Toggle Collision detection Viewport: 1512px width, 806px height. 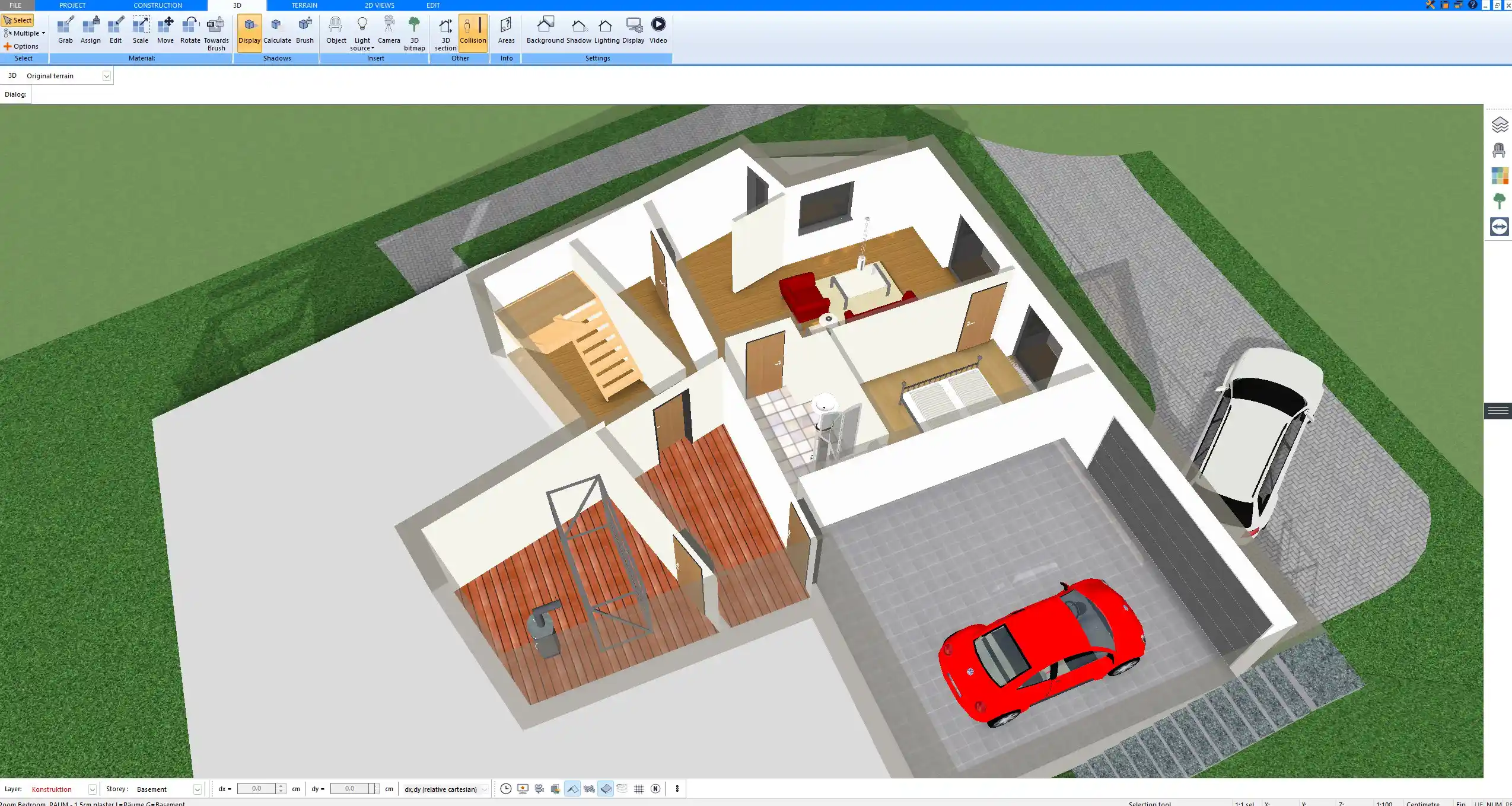coord(473,33)
